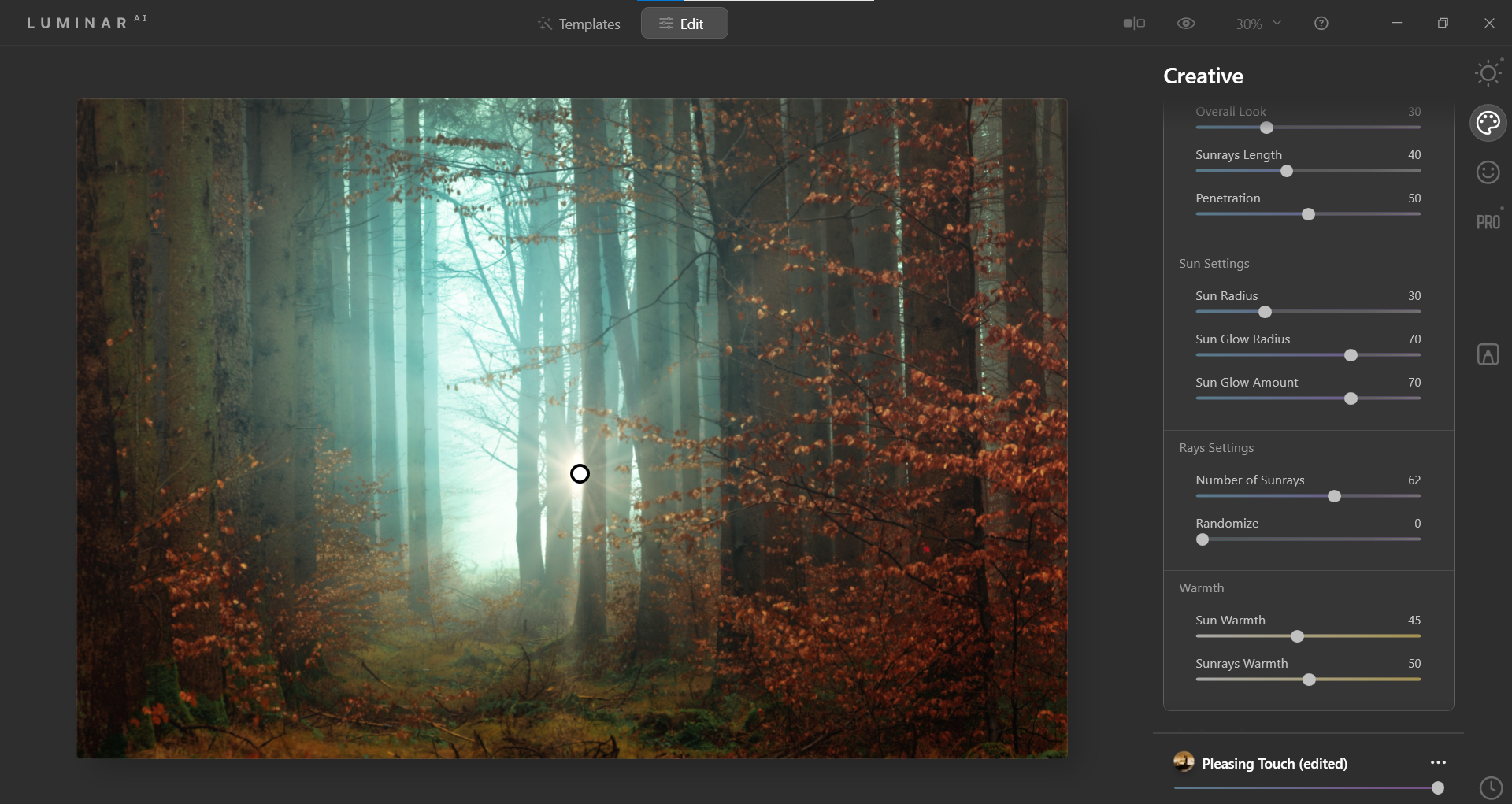This screenshot has width=1512, height=804.
Task: Click the Sunrays Length value 40
Action: (x=1414, y=155)
